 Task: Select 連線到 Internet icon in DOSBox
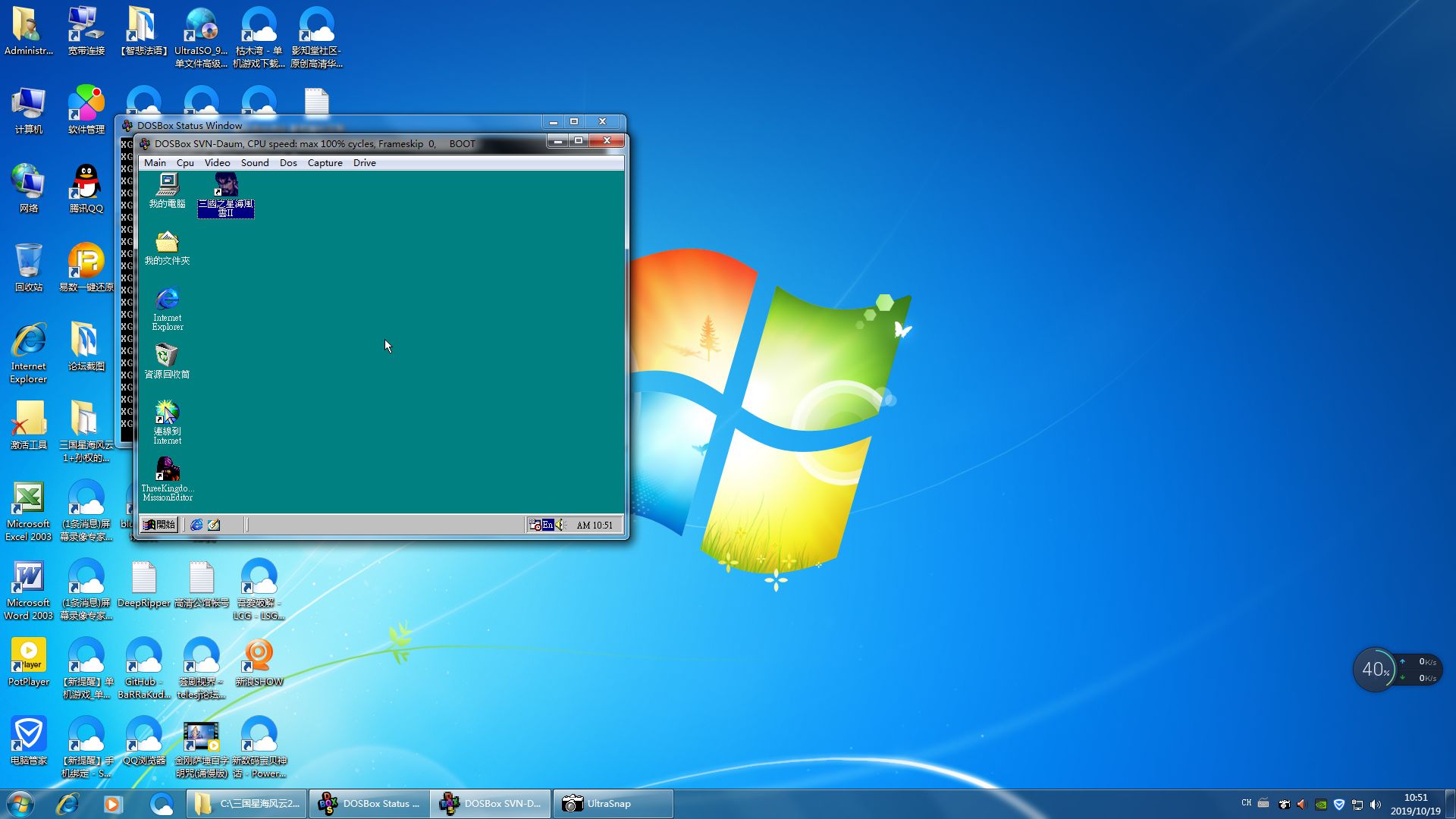pos(167,422)
